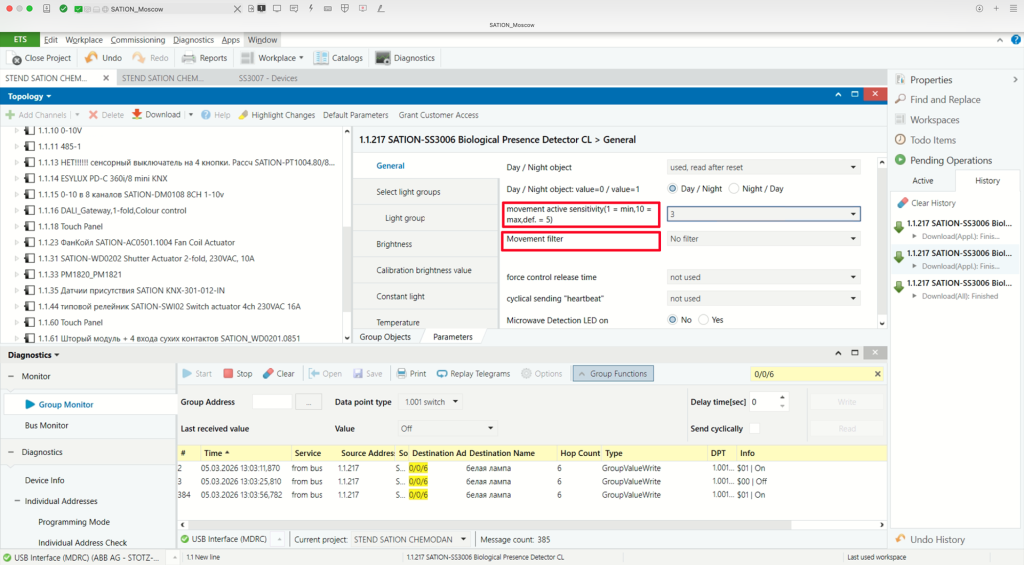Click the Delete X icon in Topology

point(93,115)
